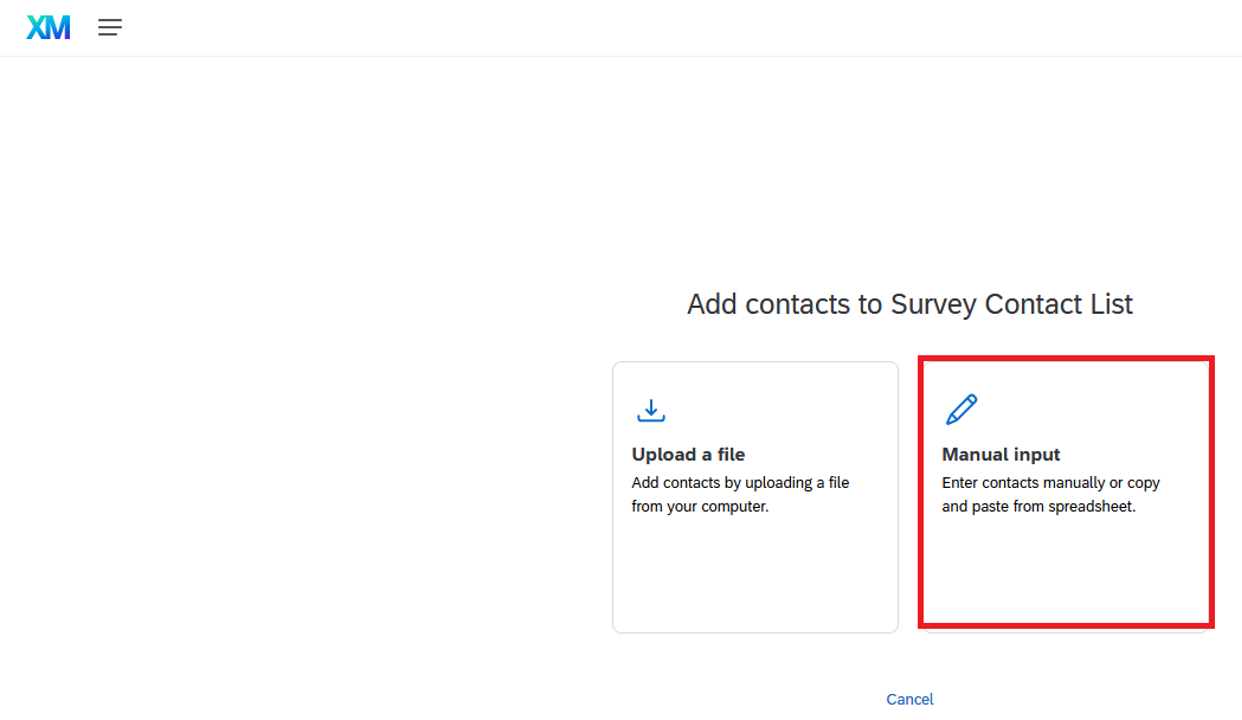
Task: Click the "Manual input" title text
Action: tap(1001, 454)
